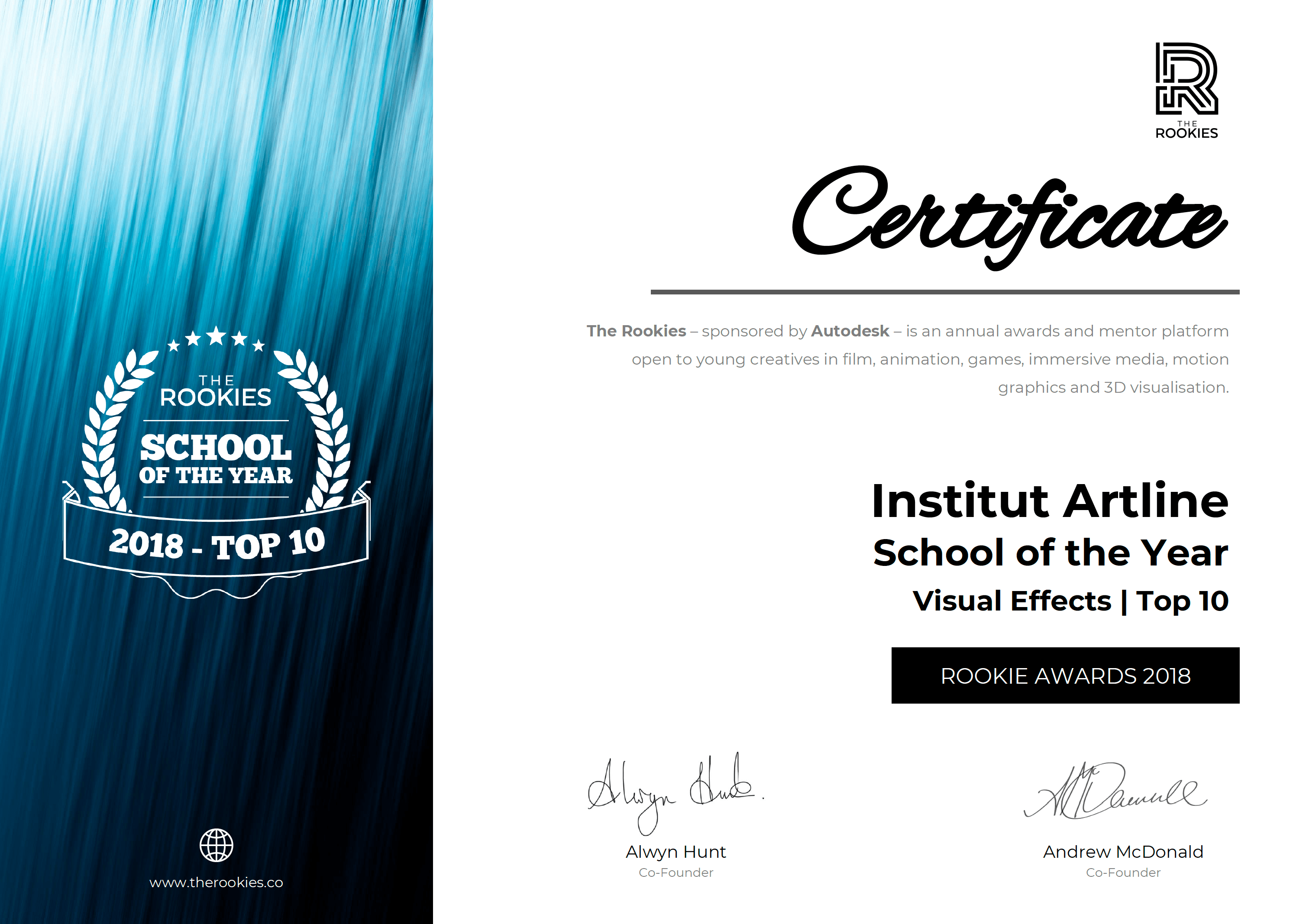Click the 'Certificate' script heading
This screenshot has width=1306, height=924.
[x=1010, y=218]
